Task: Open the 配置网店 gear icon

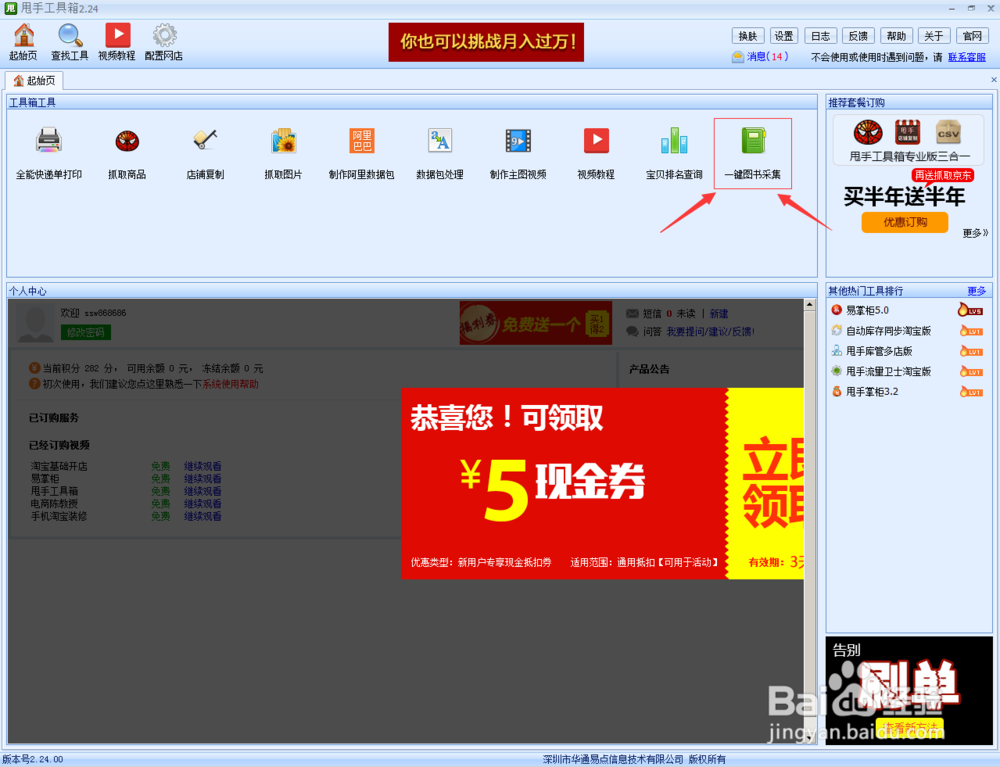Action: coord(164,41)
